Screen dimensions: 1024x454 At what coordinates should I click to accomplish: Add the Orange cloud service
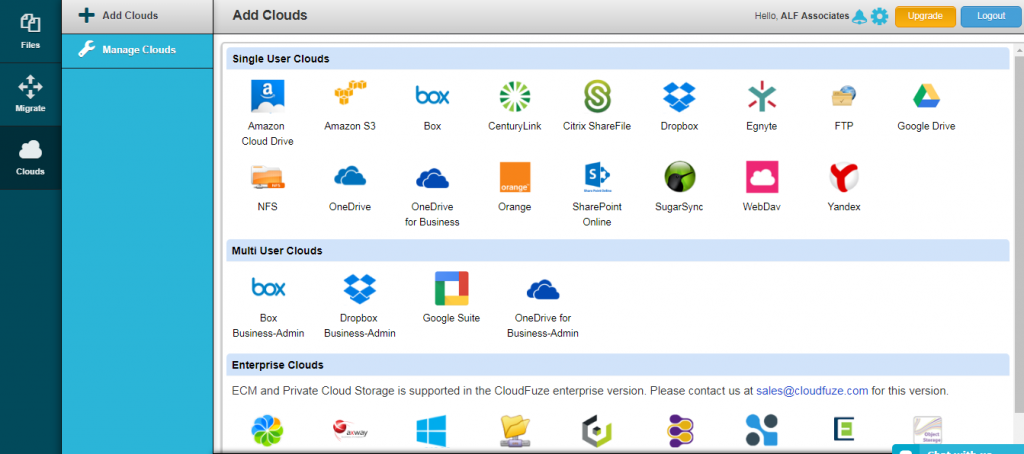tap(515, 177)
